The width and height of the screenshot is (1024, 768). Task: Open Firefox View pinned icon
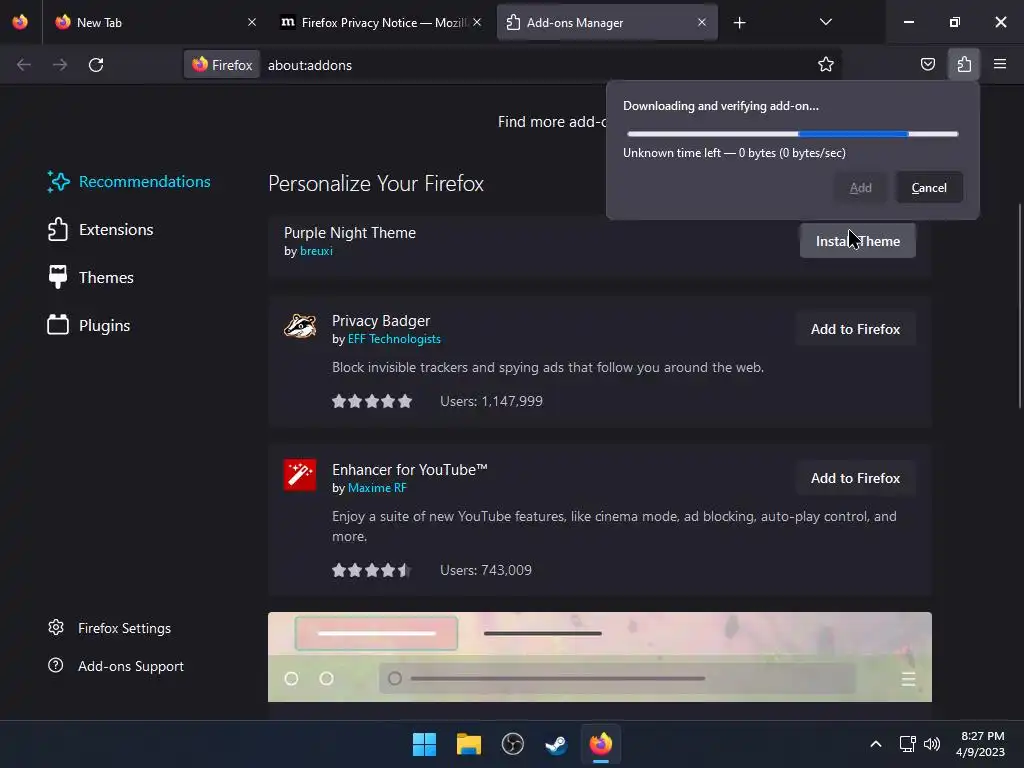(x=20, y=22)
